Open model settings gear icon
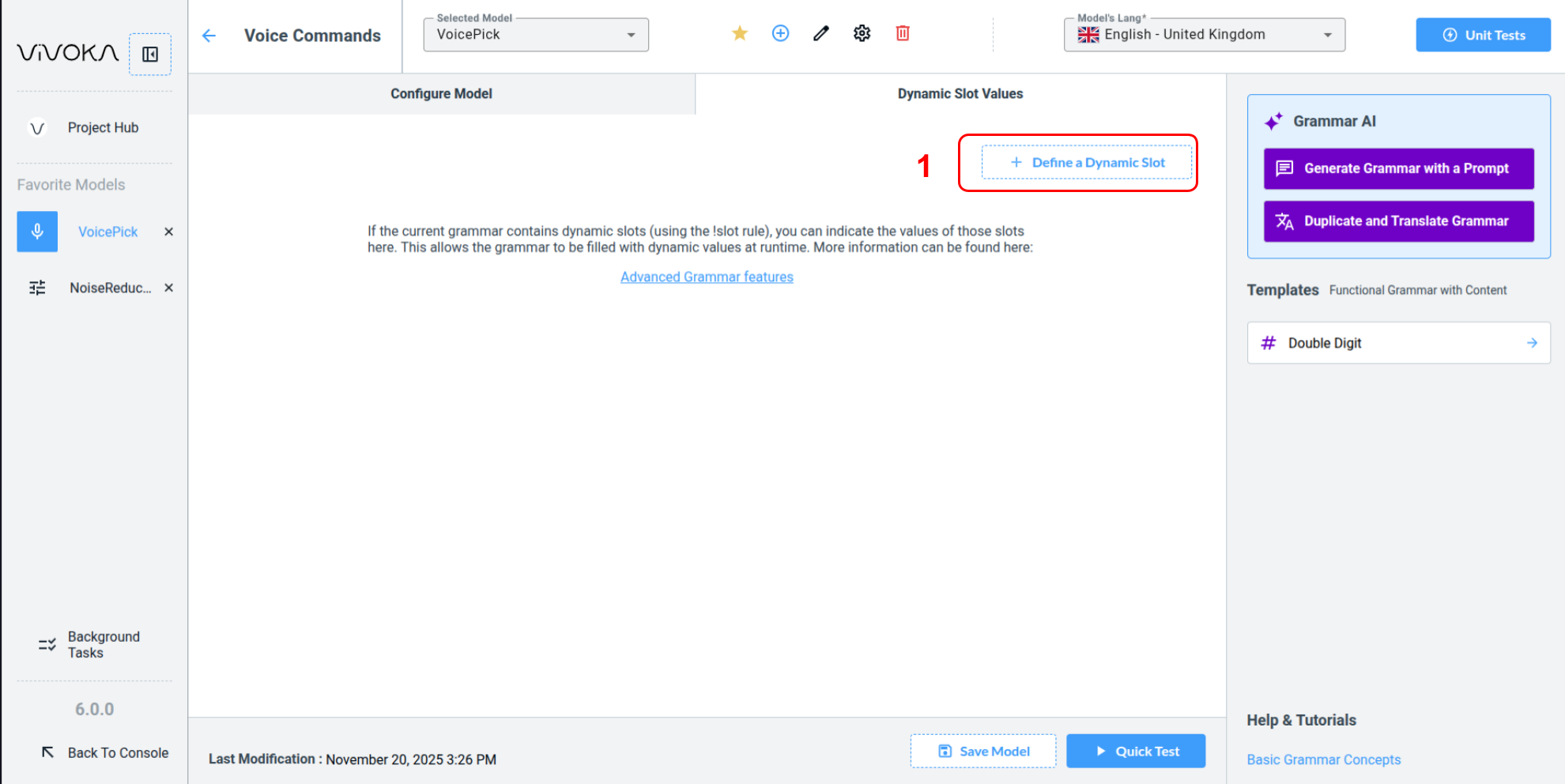Image resolution: width=1565 pixels, height=784 pixels. pyautogui.click(x=862, y=33)
